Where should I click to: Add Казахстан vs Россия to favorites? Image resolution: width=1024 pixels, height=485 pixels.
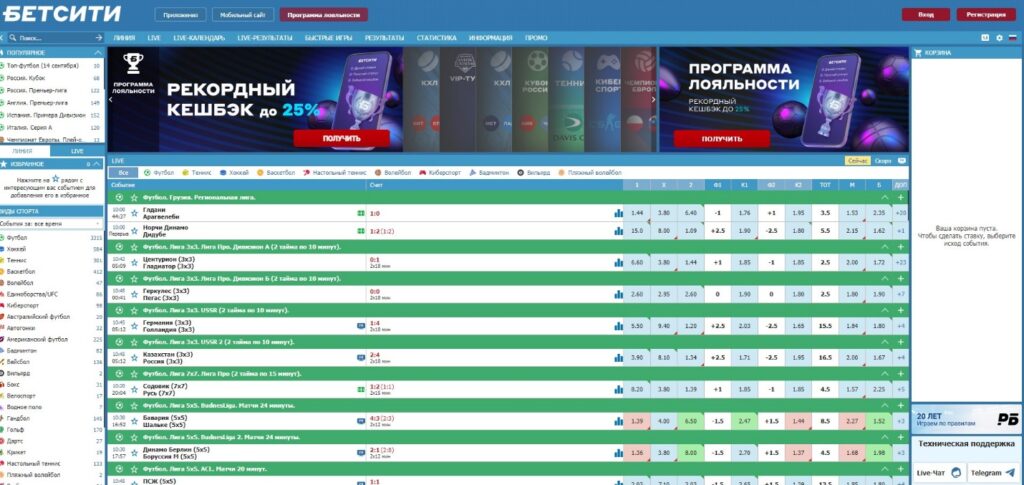point(135,358)
